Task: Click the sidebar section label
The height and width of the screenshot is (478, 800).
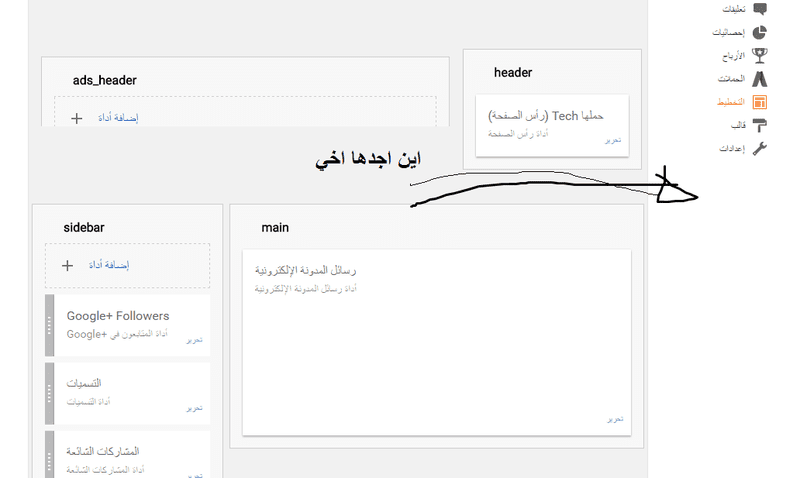Action: [84, 228]
